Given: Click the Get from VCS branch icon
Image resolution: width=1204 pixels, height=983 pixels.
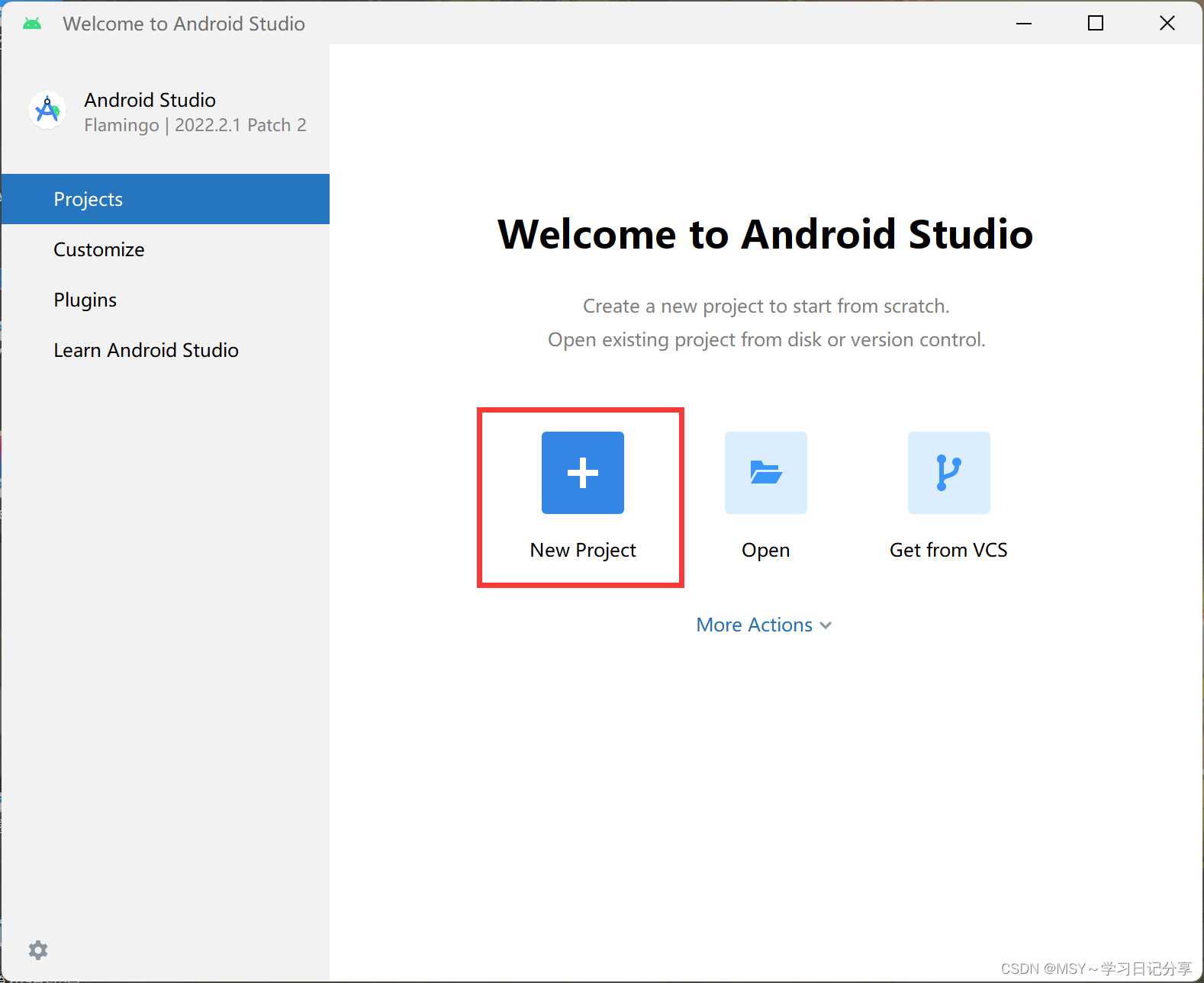Looking at the screenshot, I should [949, 473].
